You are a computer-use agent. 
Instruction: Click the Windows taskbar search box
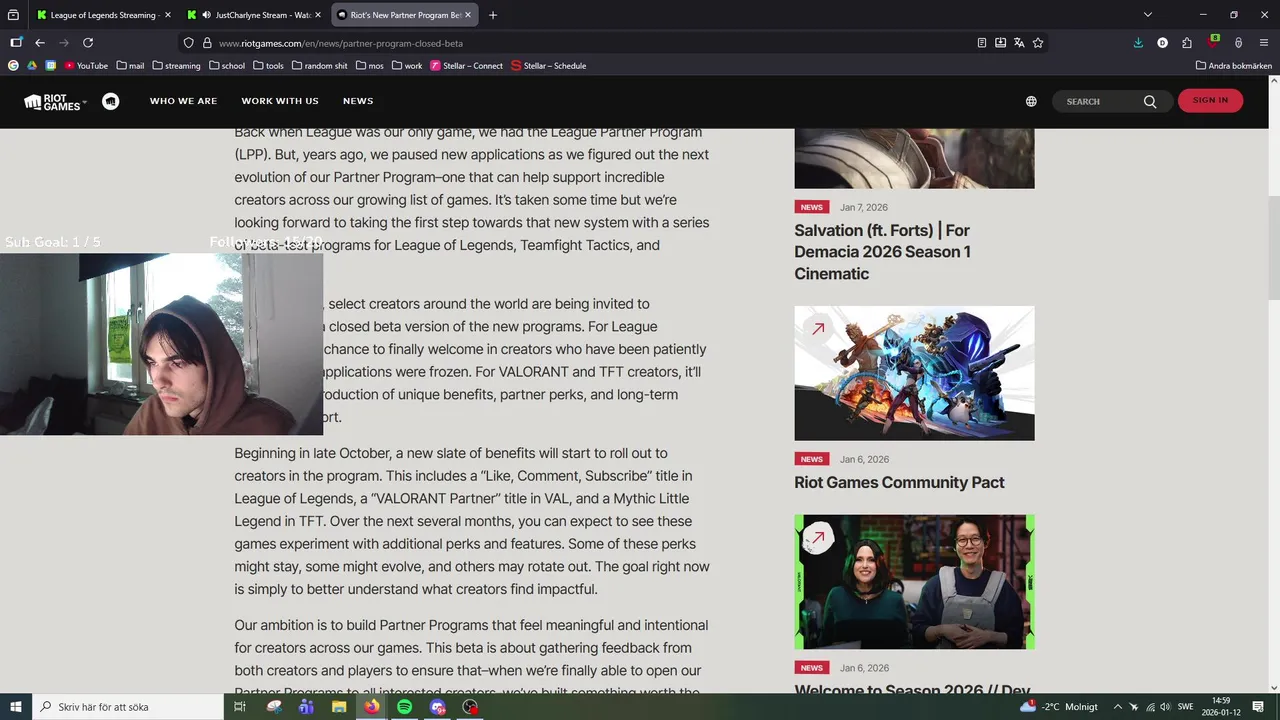tap(127, 706)
